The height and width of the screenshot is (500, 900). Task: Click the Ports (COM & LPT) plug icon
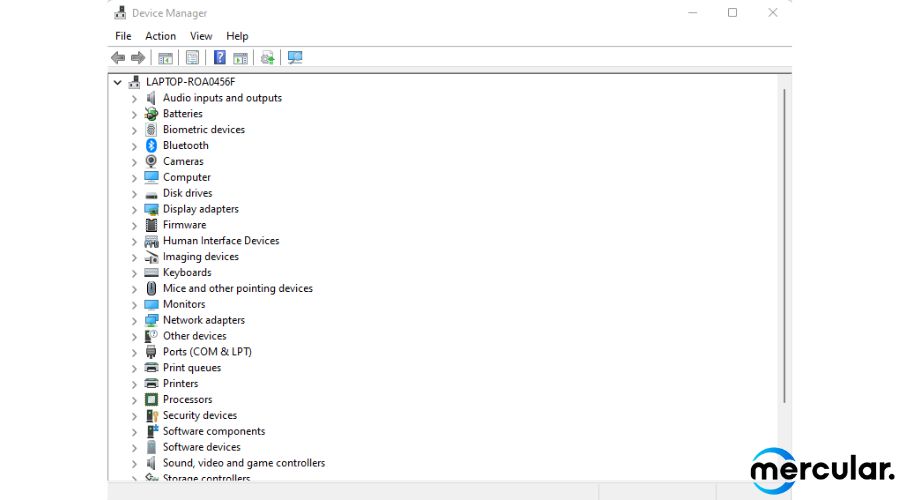tap(151, 352)
